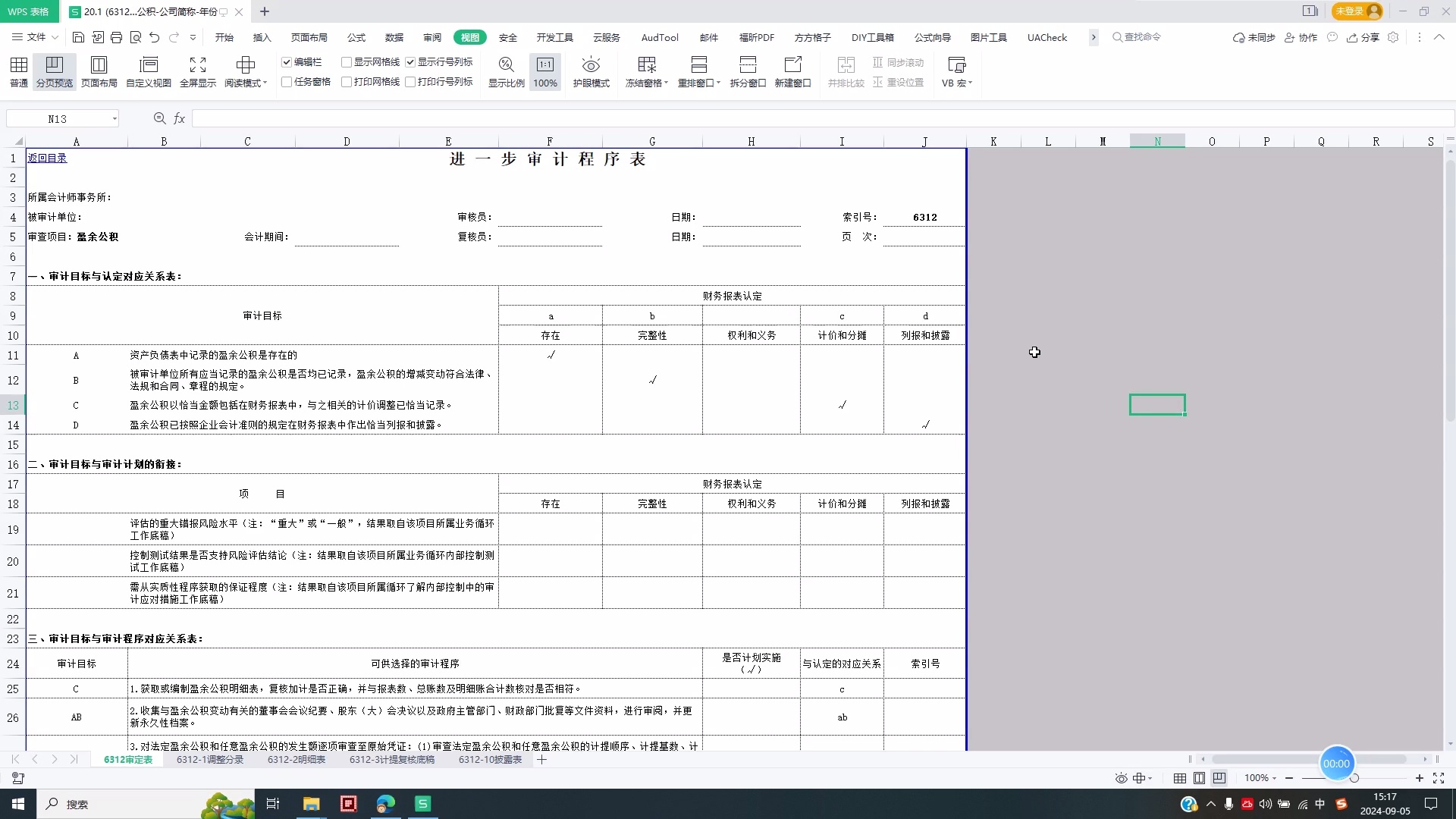
Task: Click the Share (分享) button
Action: pos(1363,37)
